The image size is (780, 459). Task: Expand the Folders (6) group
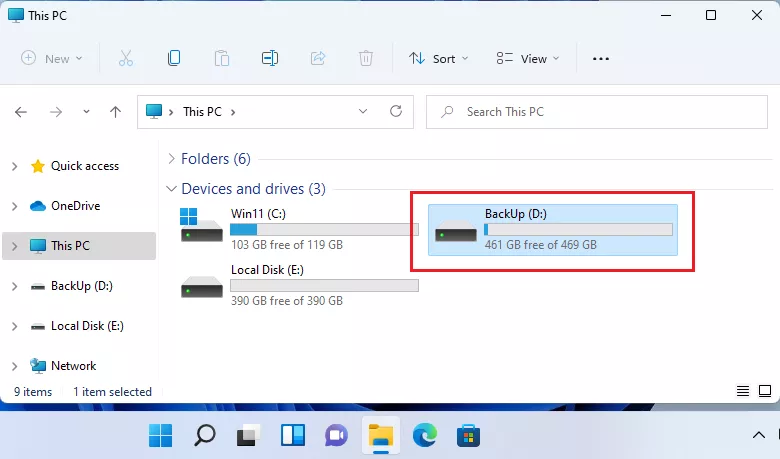(171, 159)
